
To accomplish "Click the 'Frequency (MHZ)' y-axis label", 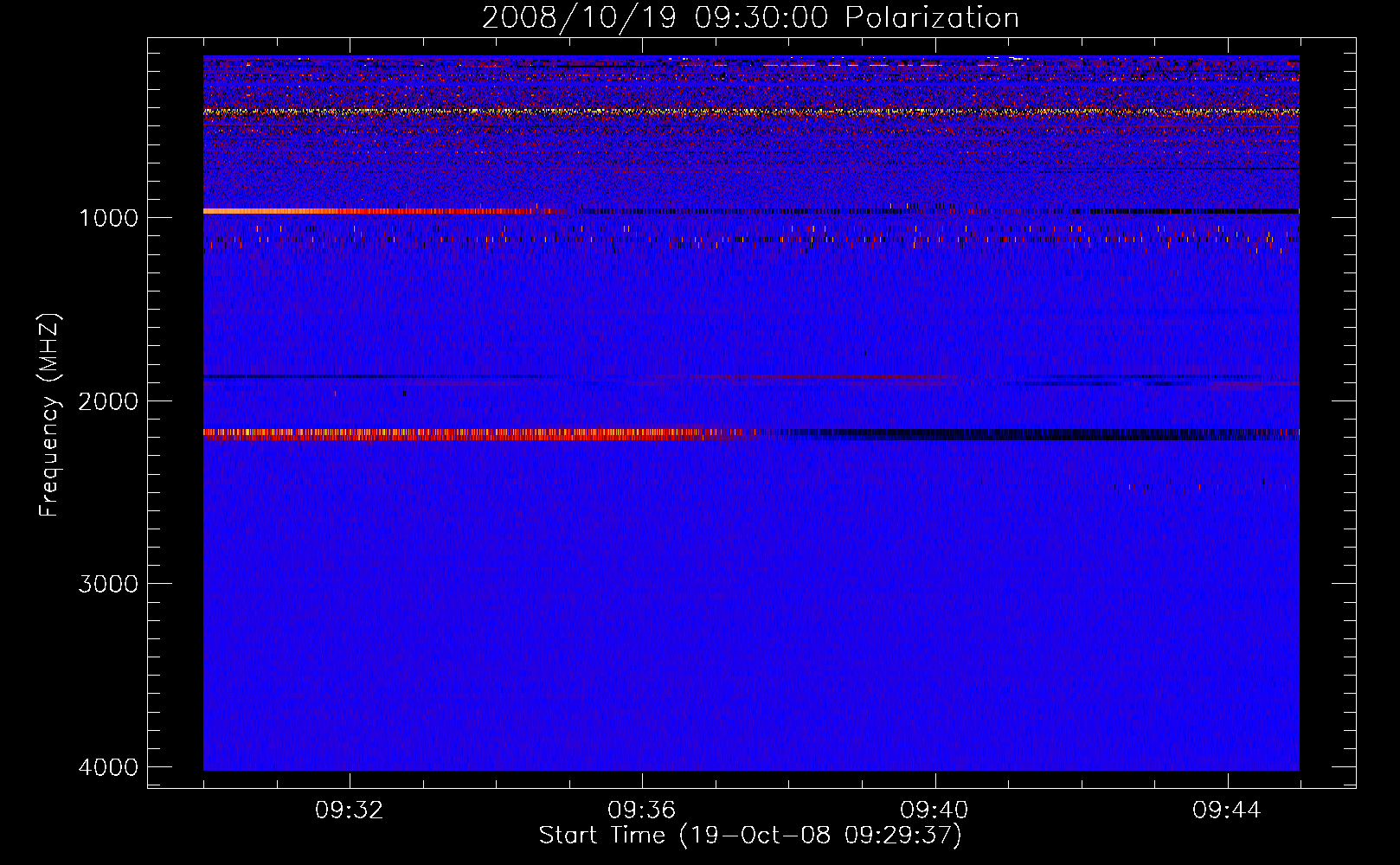I will (50, 415).
